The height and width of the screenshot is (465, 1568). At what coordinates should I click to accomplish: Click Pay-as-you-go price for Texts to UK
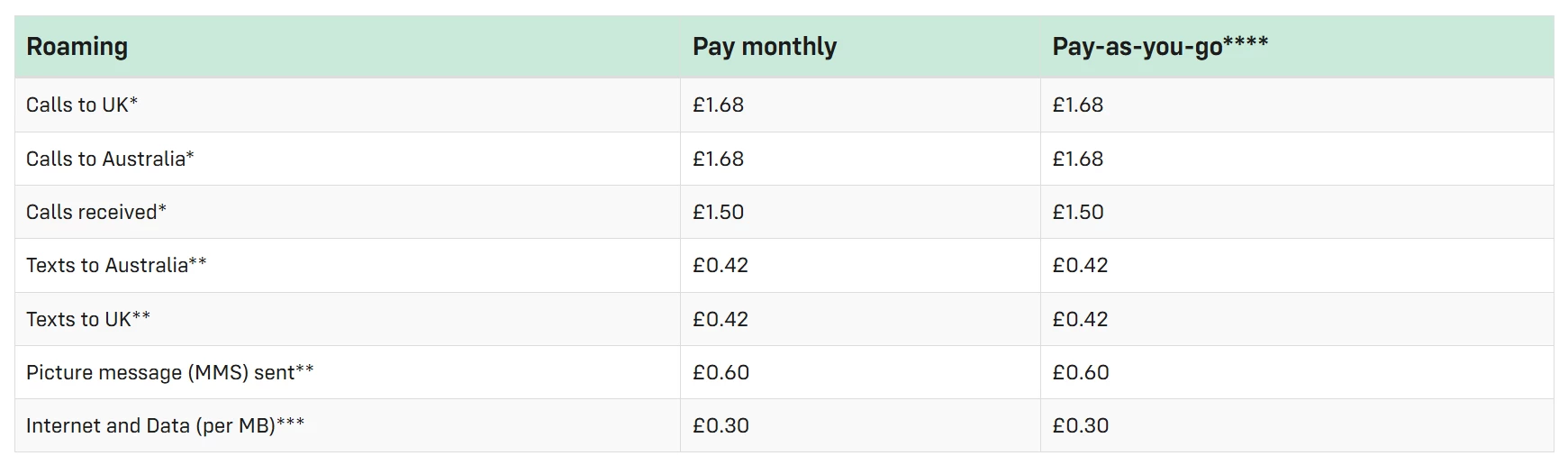1080,319
